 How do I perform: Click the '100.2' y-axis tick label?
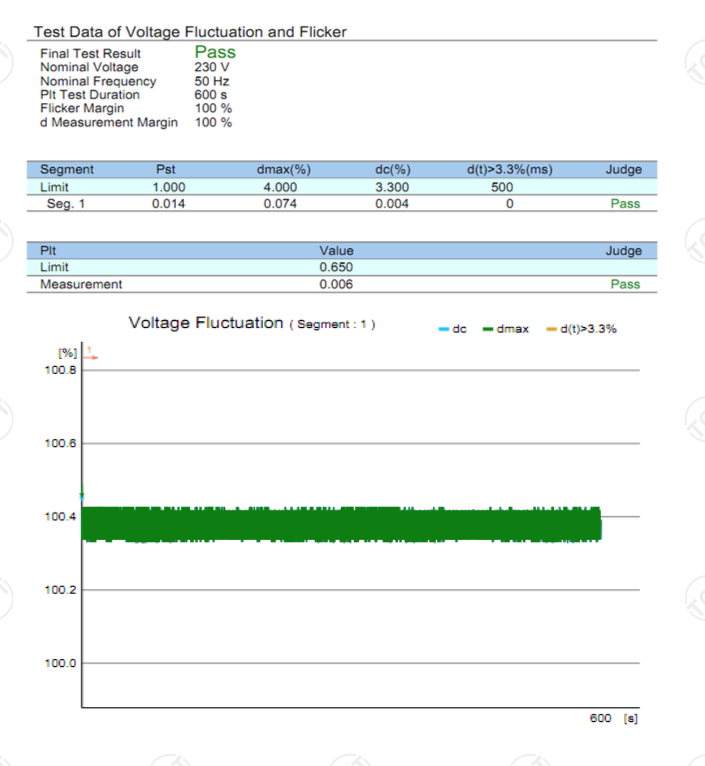click(60, 590)
